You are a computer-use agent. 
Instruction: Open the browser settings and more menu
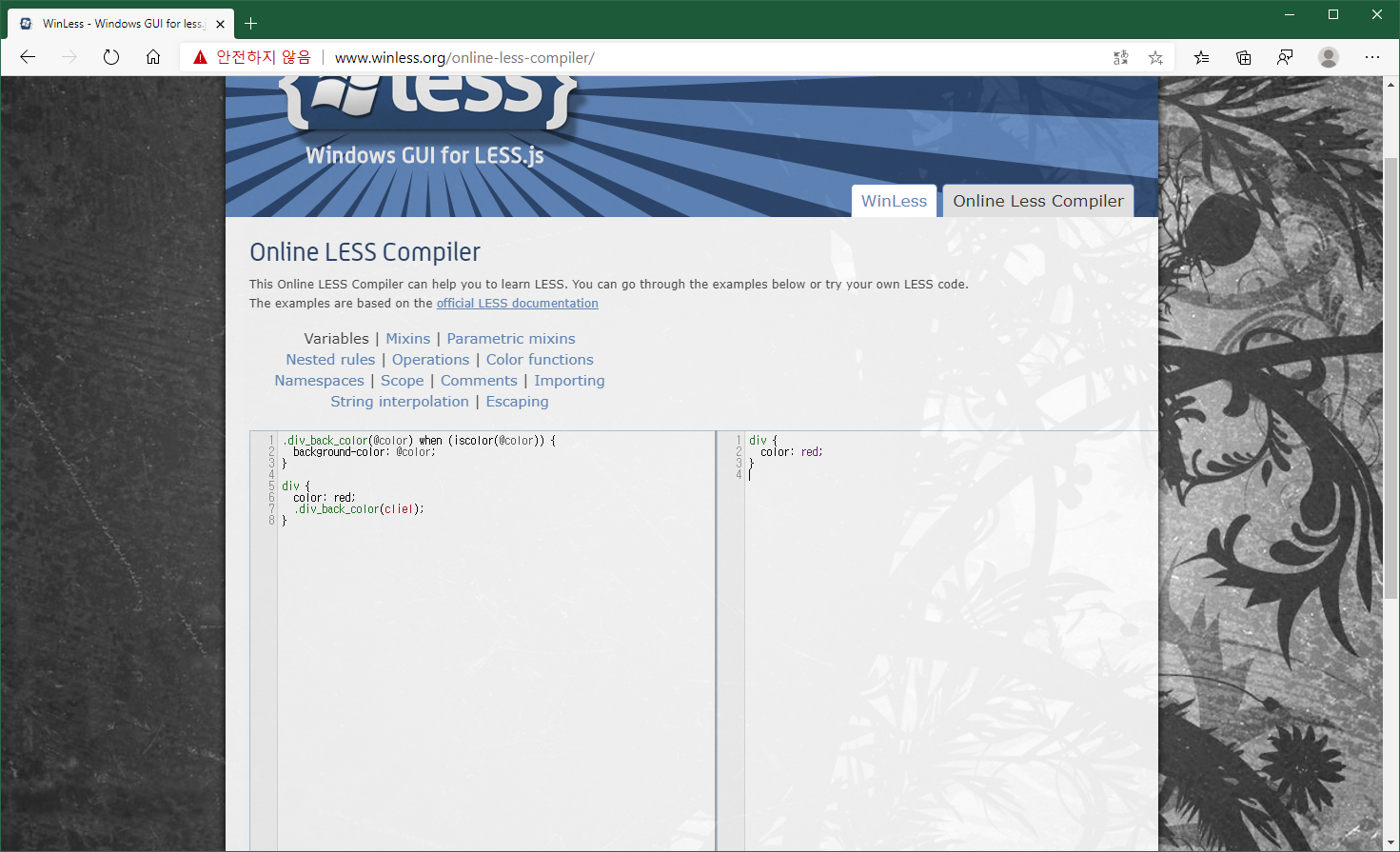[x=1371, y=57]
